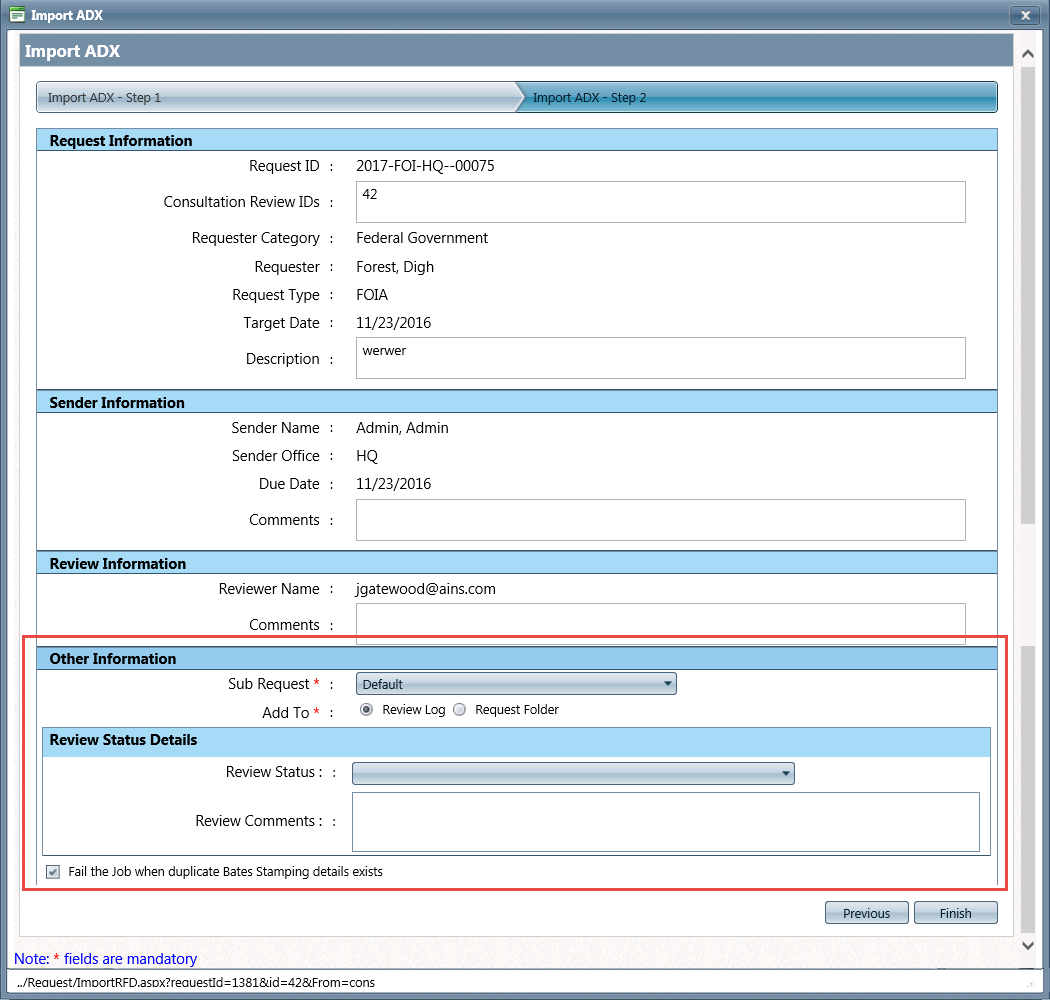Click the scroll down arrow on scrollbar
This screenshot has width=1050, height=1000.
coord(1028,946)
